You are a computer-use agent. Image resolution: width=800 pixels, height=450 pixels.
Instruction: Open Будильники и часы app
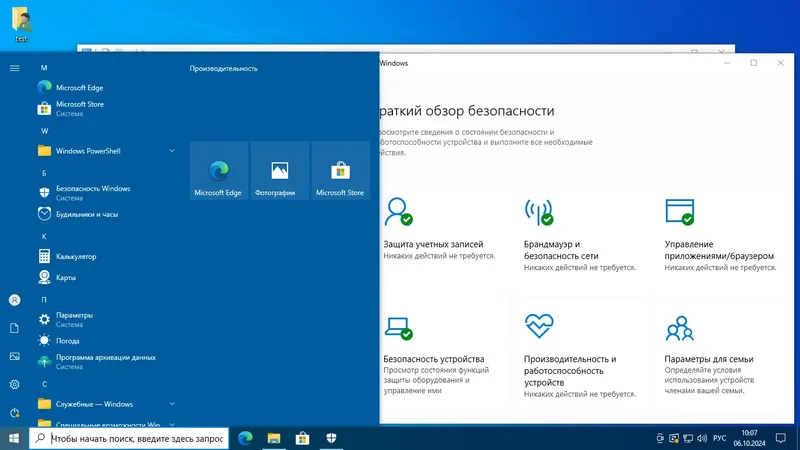tap(106, 214)
